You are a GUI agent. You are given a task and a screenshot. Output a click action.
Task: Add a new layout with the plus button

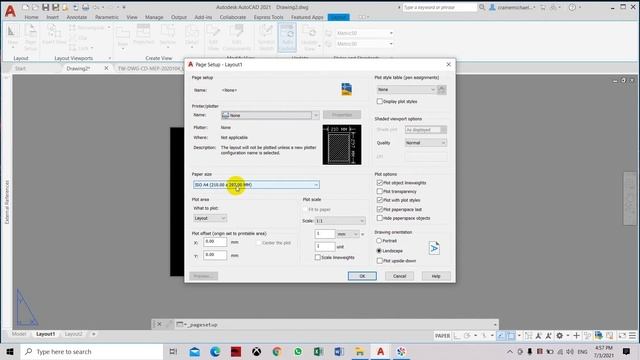(93, 334)
